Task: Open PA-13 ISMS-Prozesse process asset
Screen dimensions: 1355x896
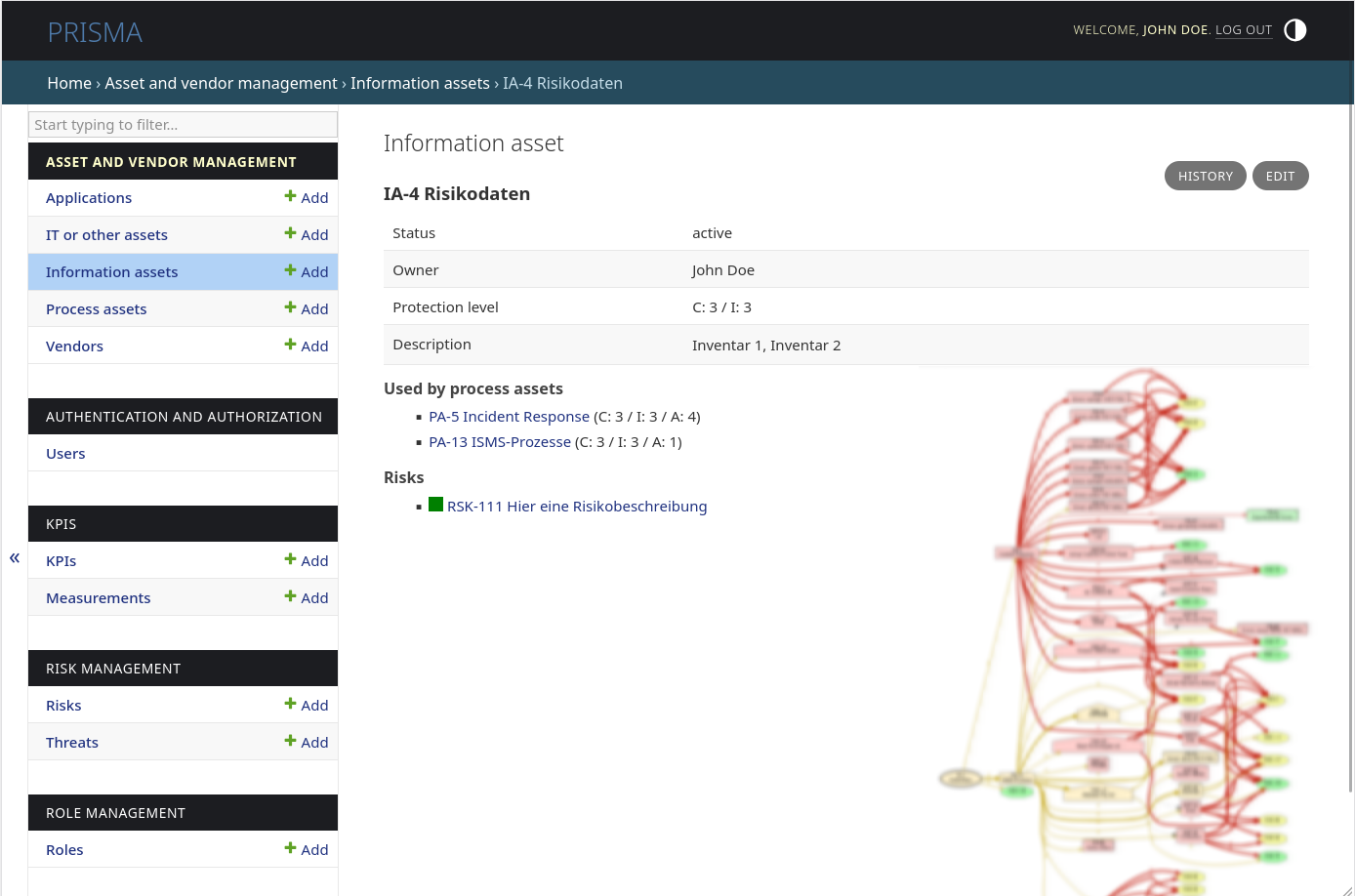Action: (500, 441)
